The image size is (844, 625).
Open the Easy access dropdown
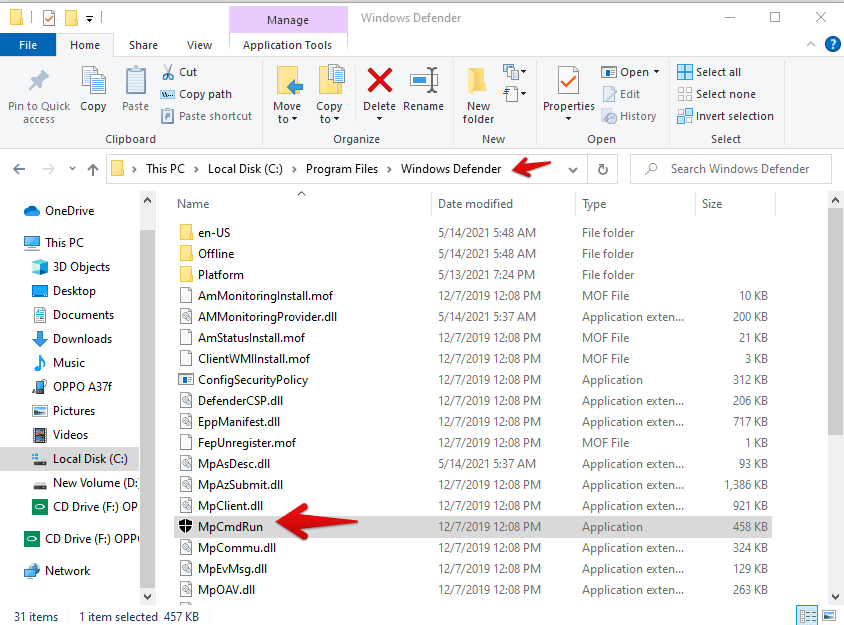click(515, 94)
